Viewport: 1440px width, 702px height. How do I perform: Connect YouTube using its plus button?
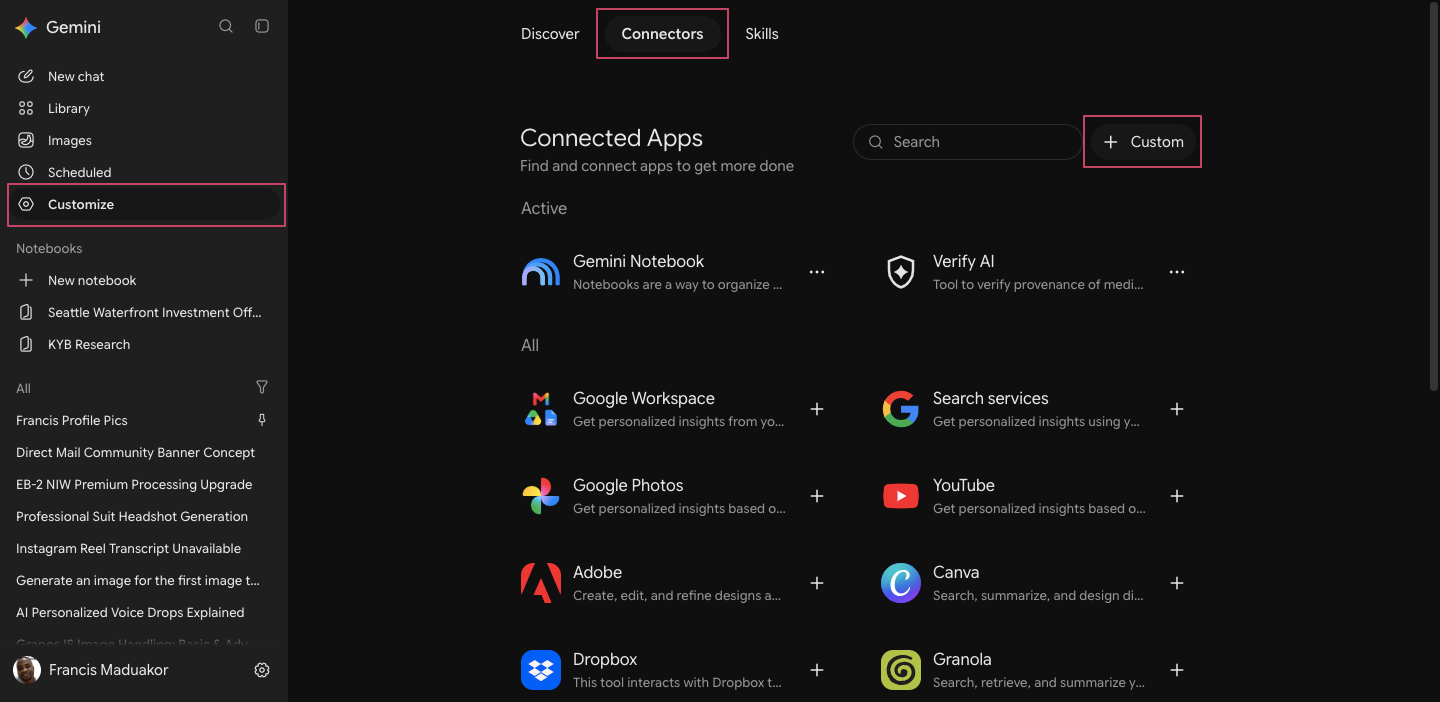pos(1177,496)
